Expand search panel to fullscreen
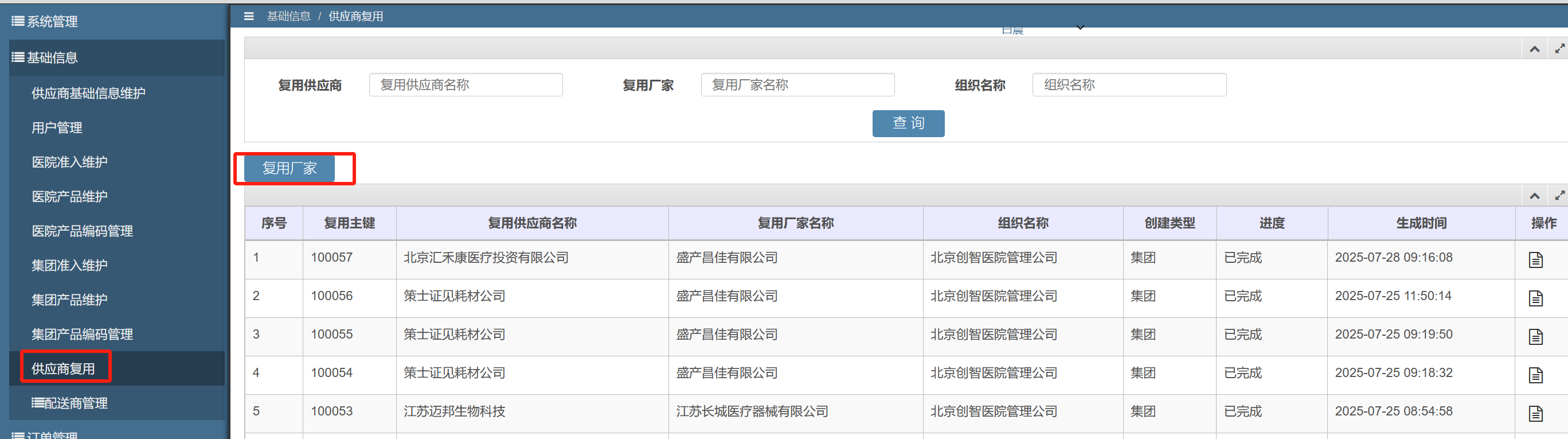1568x439 pixels. (x=1559, y=48)
